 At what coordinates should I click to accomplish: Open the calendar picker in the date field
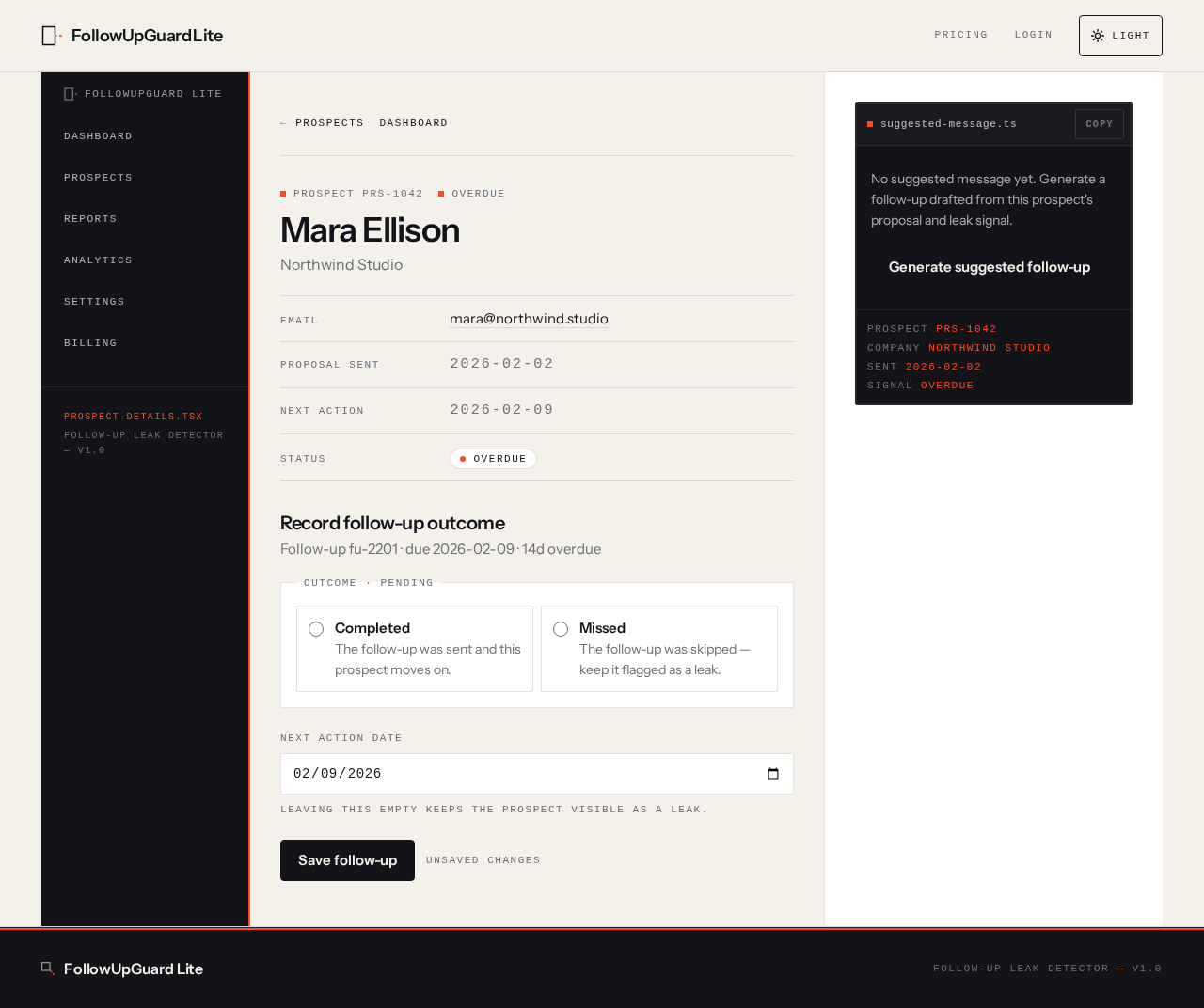pyautogui.click(x=773, y=774)
